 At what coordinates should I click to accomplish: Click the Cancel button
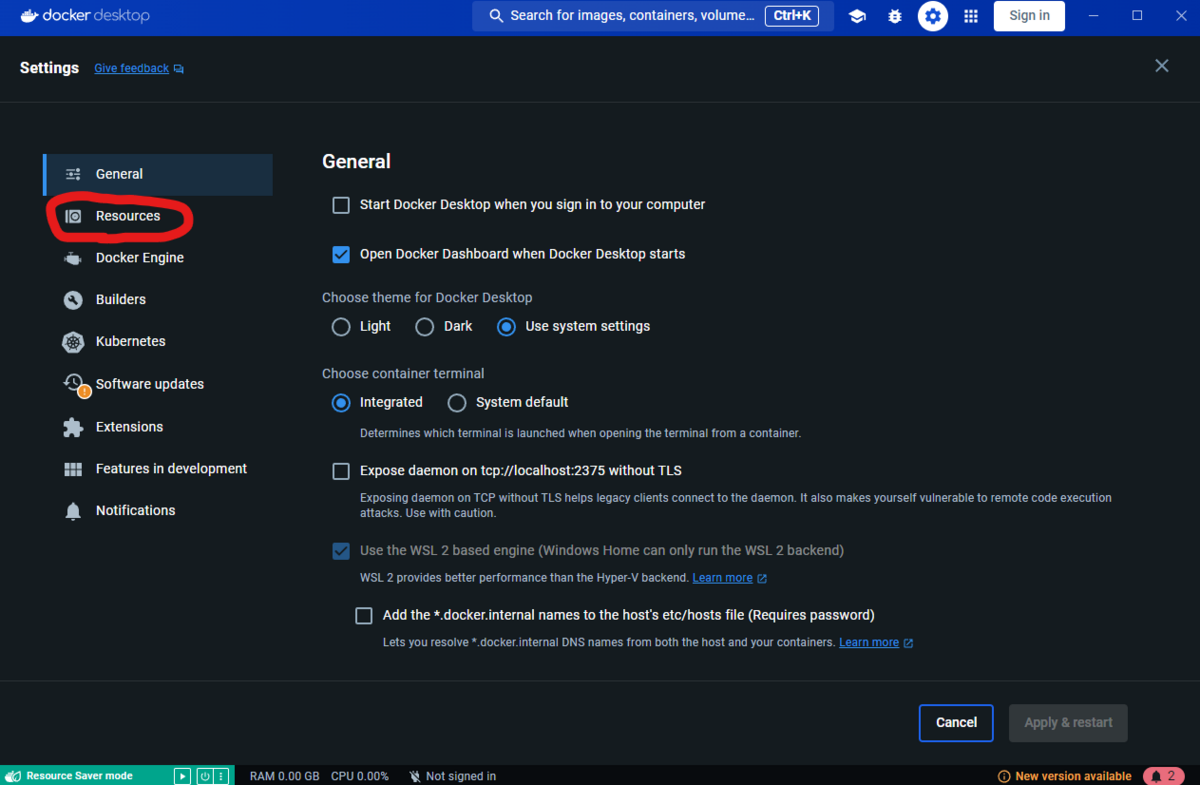[x=956, y=723]
